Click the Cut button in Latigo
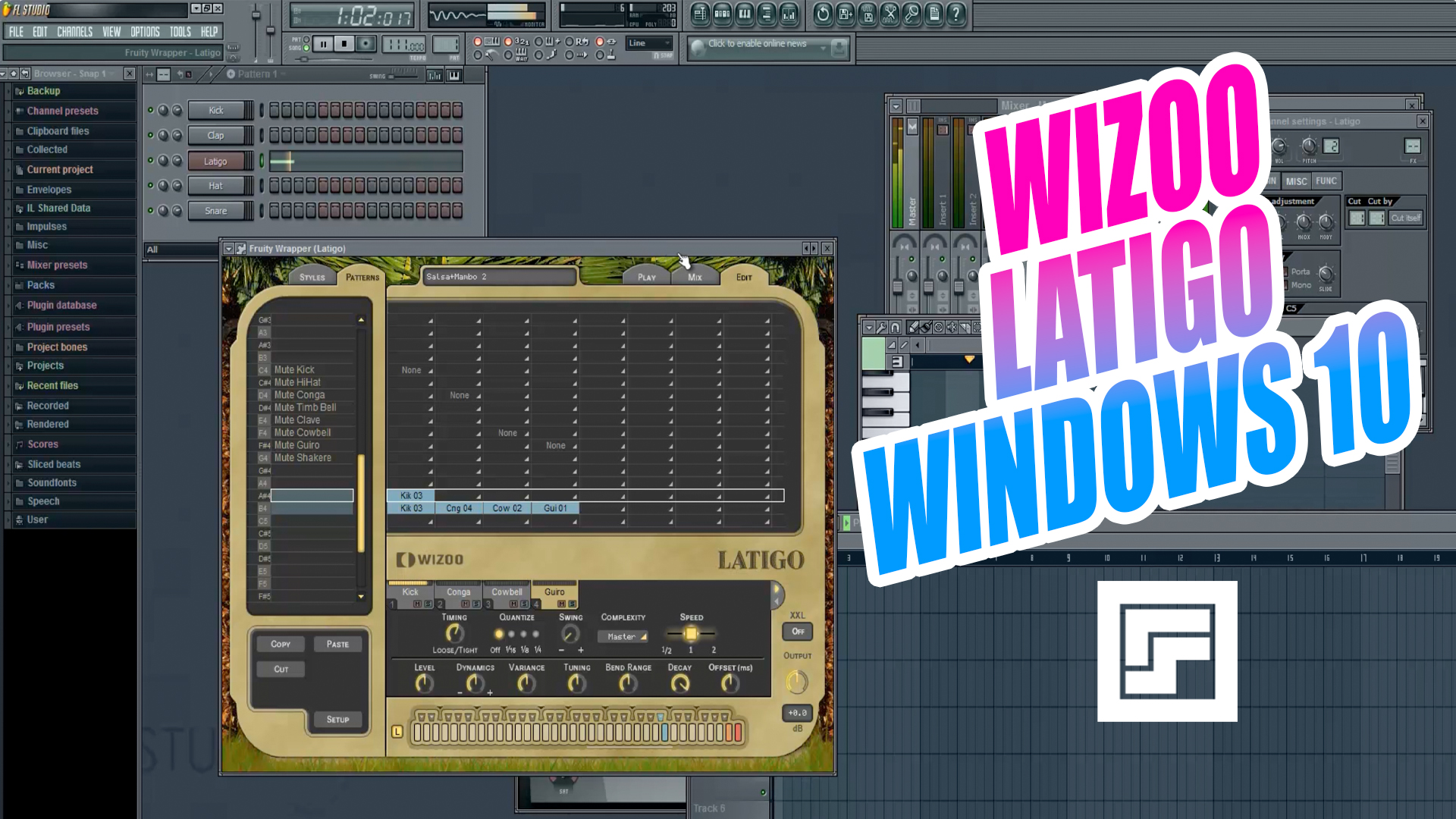 pyautogui.click(x=281, y=669)
